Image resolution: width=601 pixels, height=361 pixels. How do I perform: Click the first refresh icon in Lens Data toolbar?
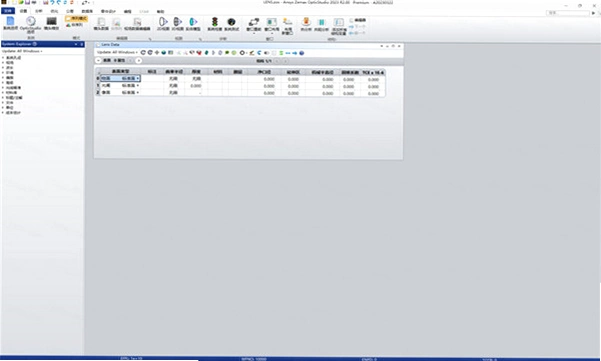click(143, 53)
